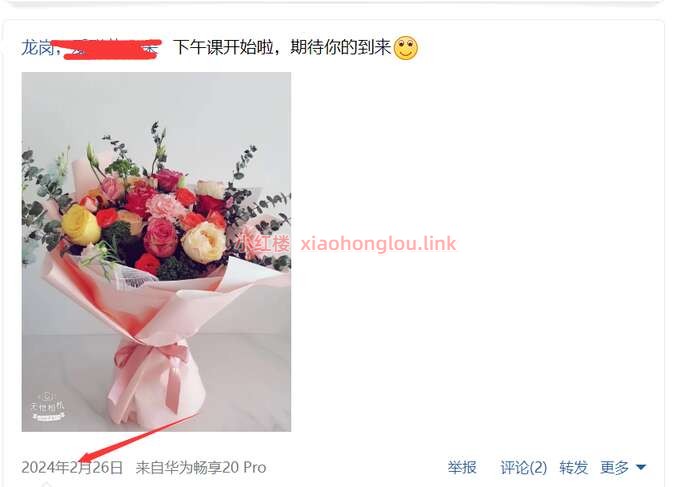The height and width of the screenshot is (487, 689).
Task: Open the flower bouquet photo
Action: 156,252
